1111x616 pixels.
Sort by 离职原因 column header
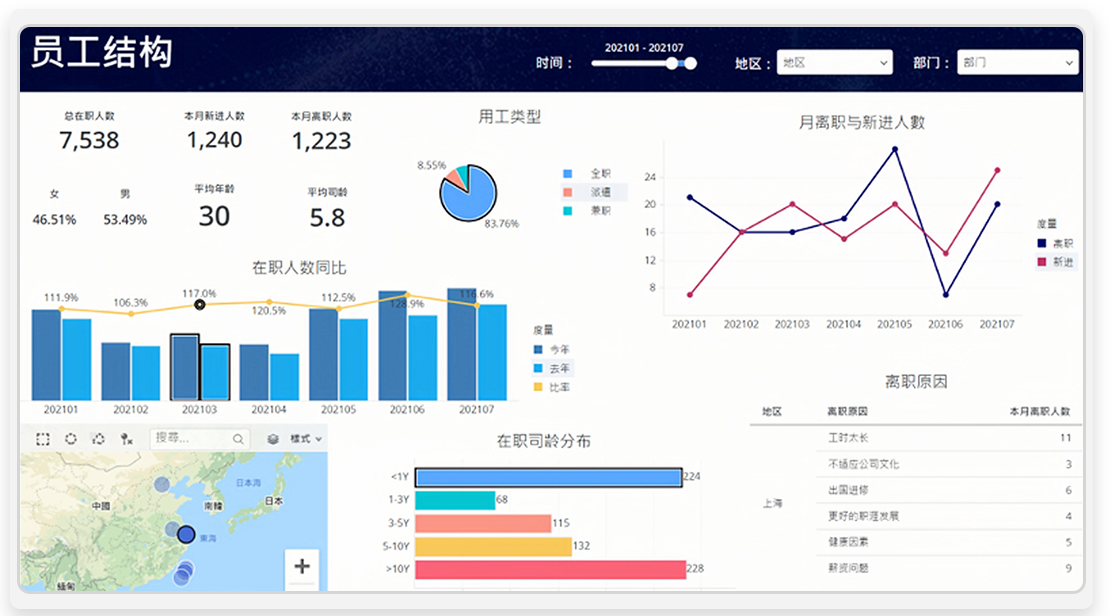(x=847, y=411)
